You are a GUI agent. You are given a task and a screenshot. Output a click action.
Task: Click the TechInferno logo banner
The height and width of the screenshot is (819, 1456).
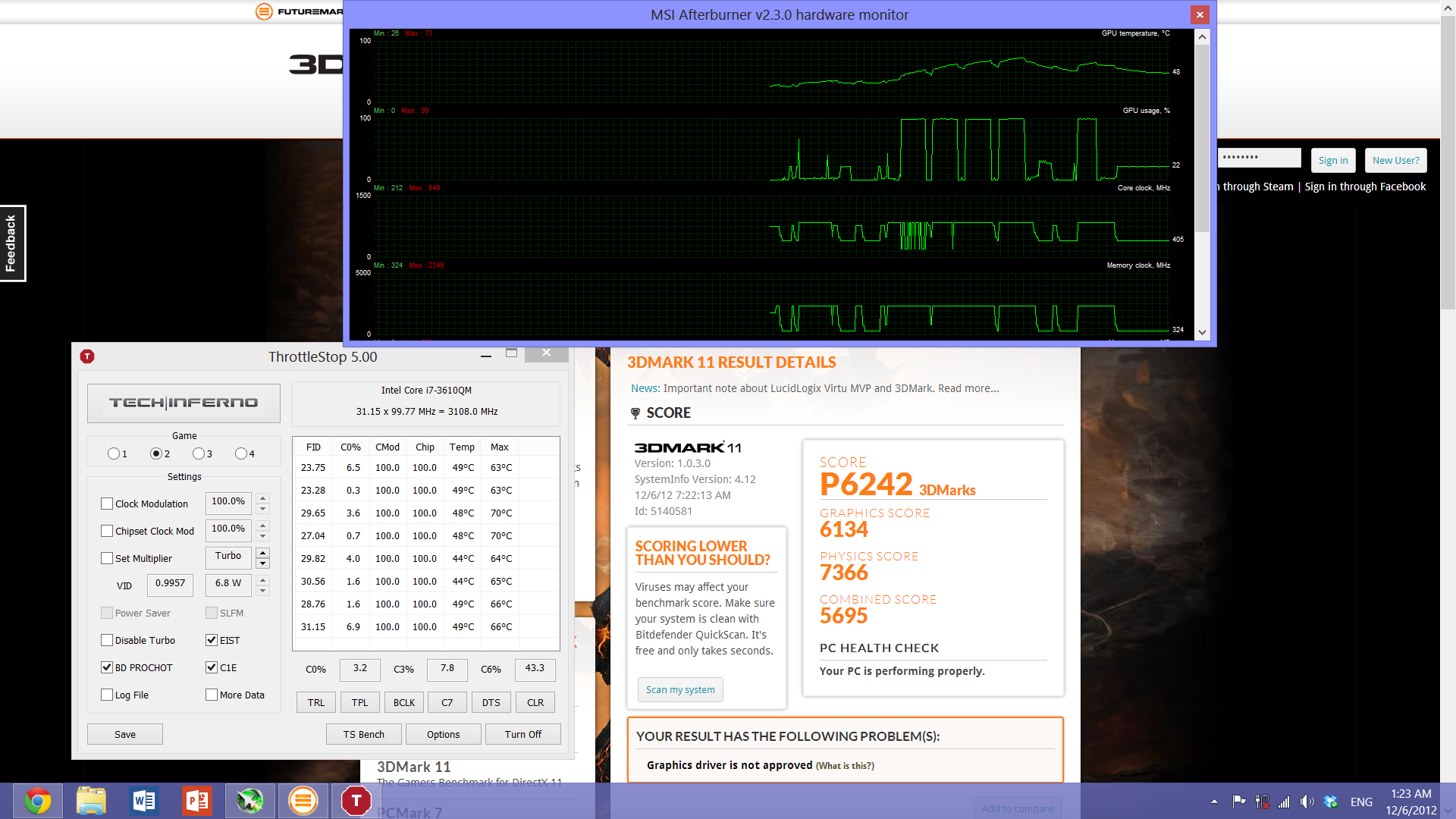pos(184,403)
